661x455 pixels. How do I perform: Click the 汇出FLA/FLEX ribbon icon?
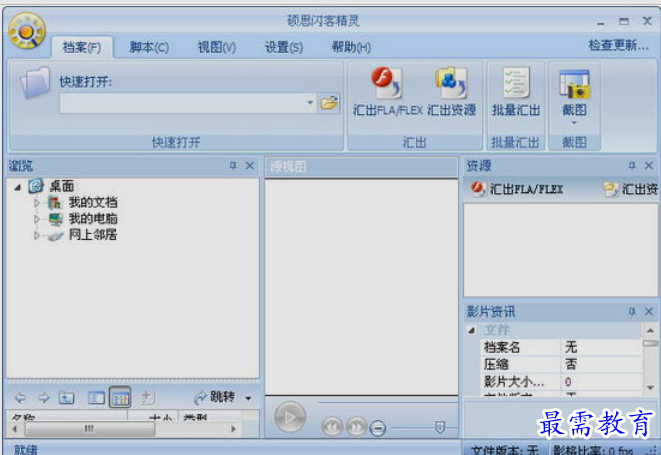(387, 83)
